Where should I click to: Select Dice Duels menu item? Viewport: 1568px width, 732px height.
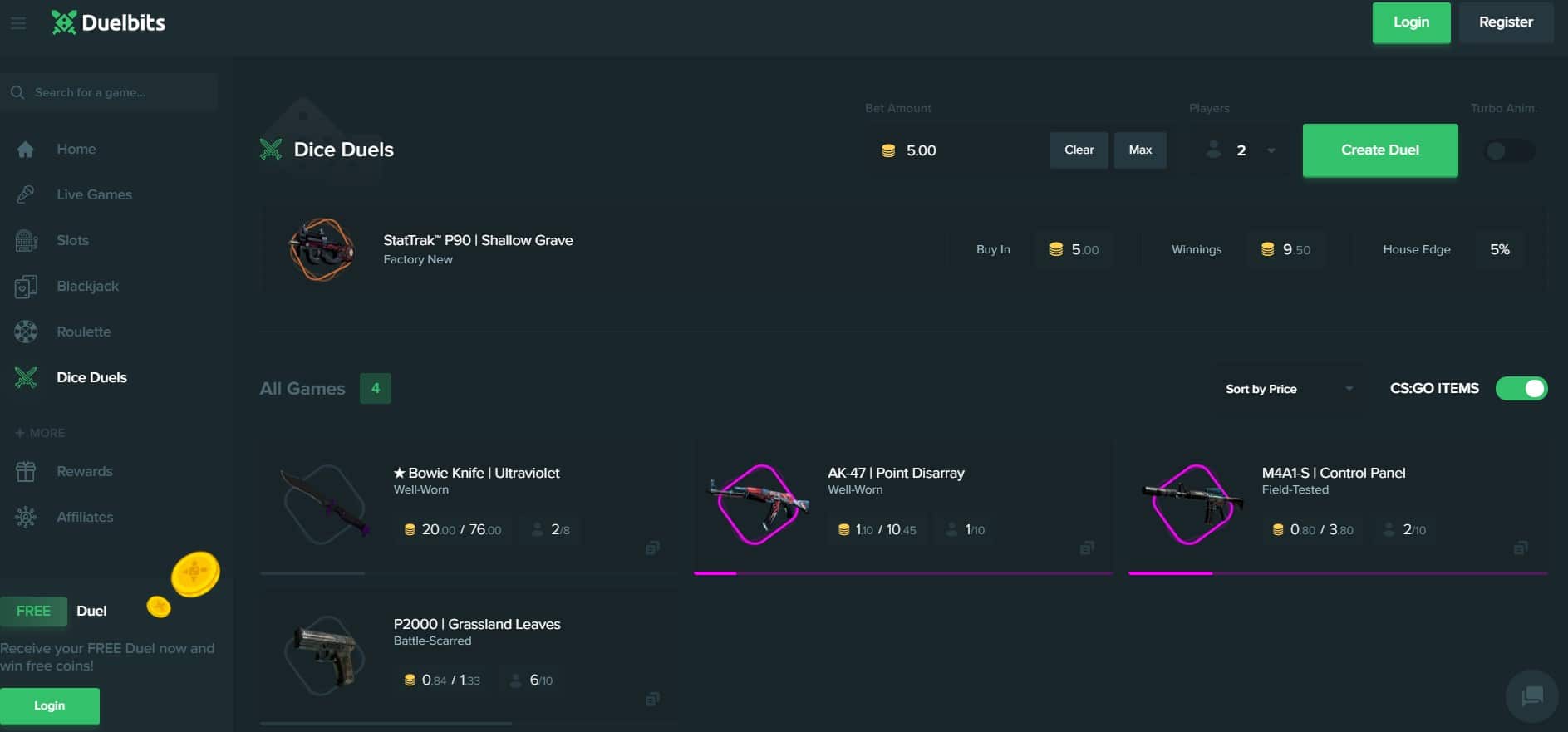tap(91, 377)
